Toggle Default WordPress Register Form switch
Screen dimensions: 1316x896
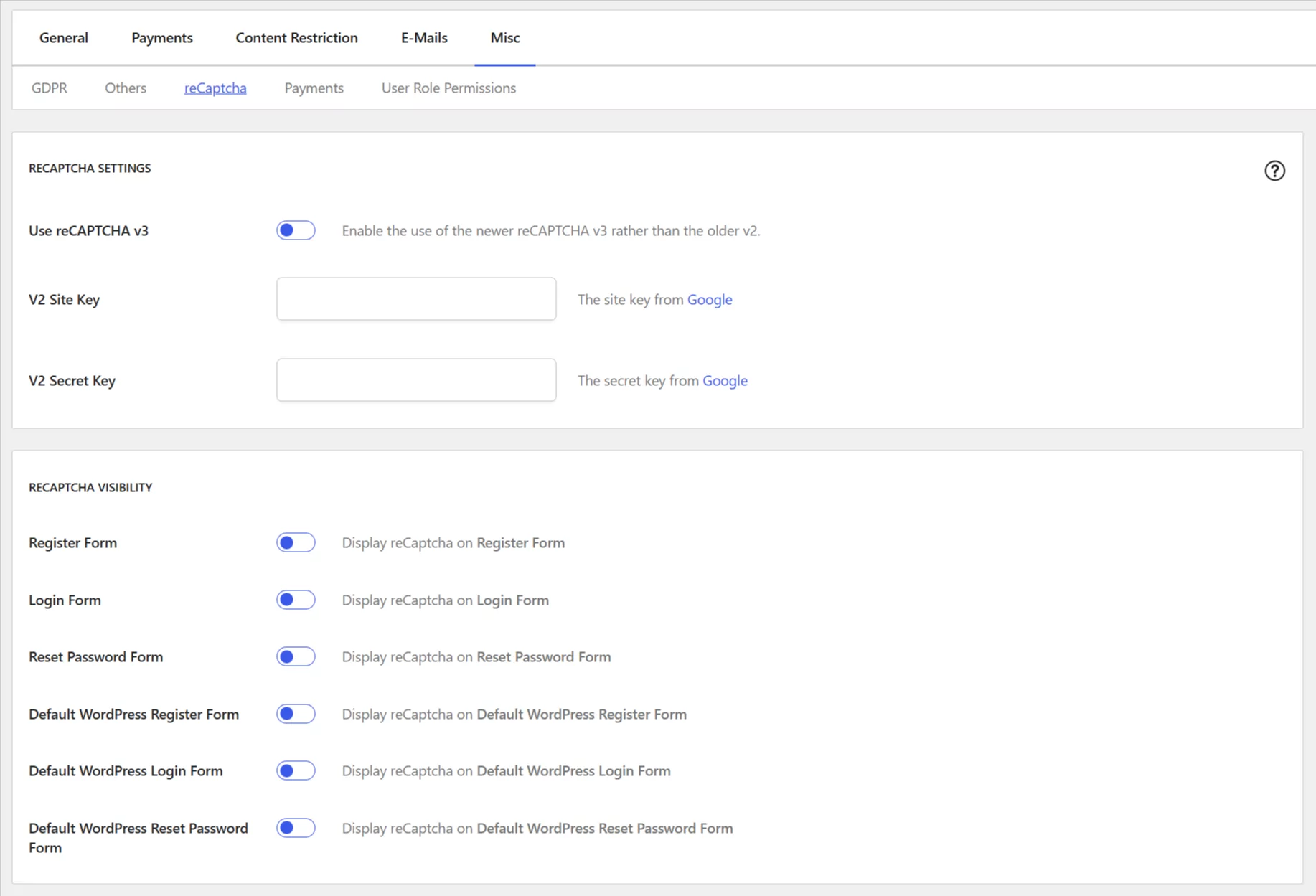pos(296,714)
